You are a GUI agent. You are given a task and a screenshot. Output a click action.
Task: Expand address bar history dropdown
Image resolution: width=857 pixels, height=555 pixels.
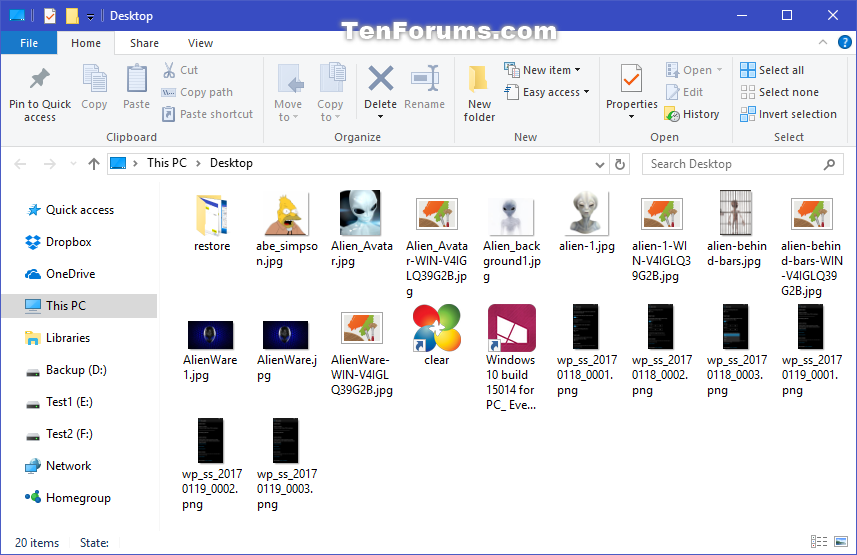[600, 164]
